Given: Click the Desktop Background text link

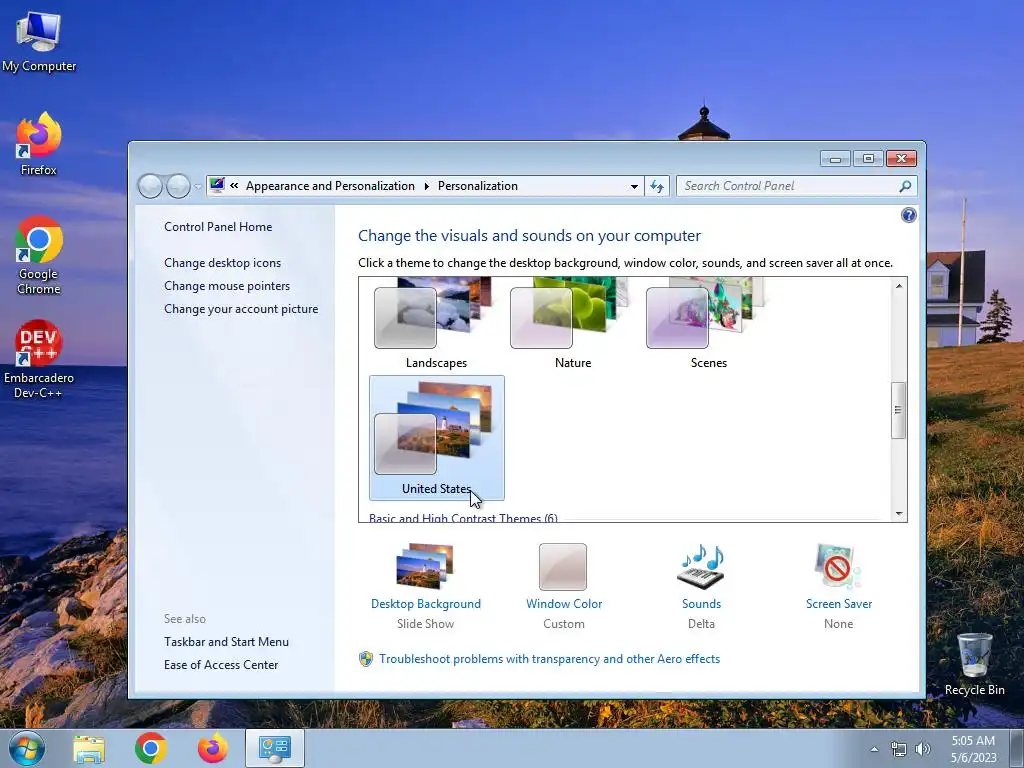Looking at the screenshot, I should click(426, 604).
